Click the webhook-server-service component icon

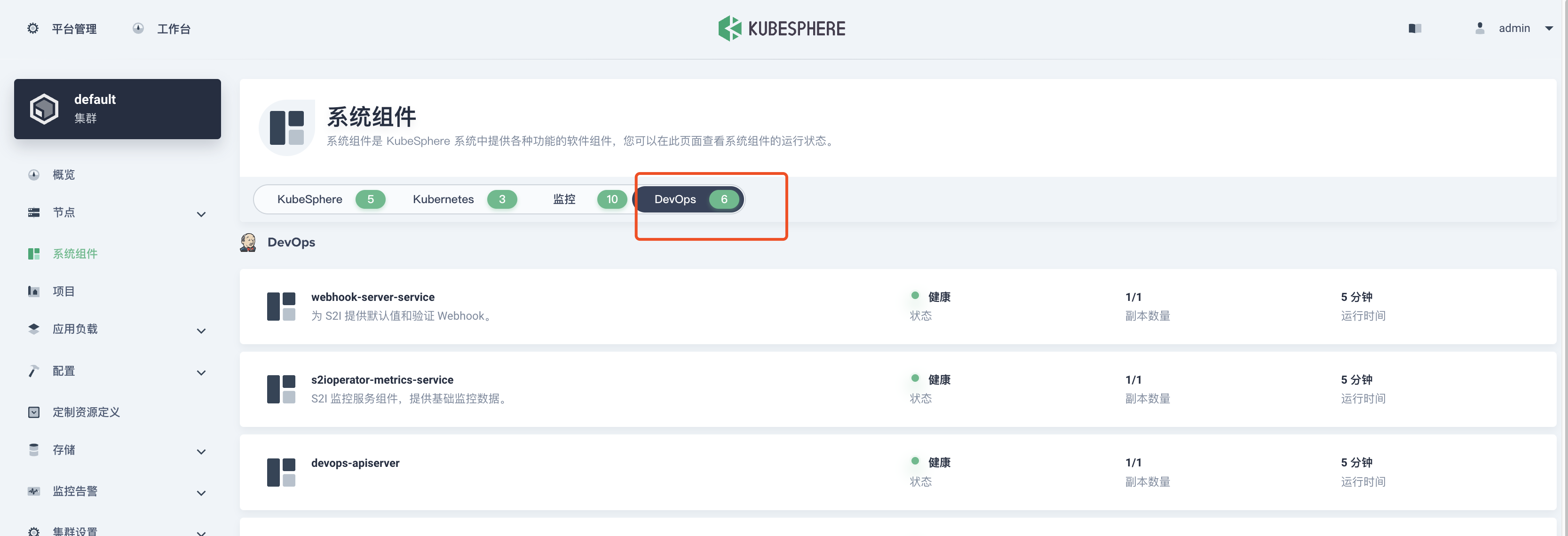(x=281, y=306)
